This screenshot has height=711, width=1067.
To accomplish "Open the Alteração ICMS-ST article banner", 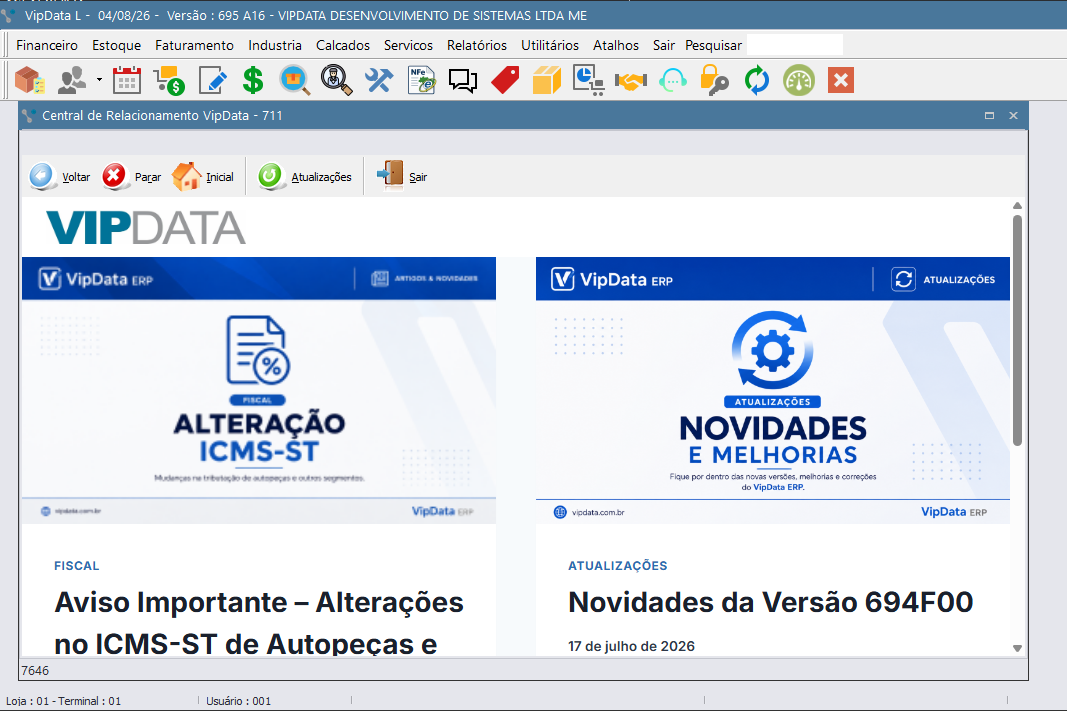I will click(x=259, y=391).
